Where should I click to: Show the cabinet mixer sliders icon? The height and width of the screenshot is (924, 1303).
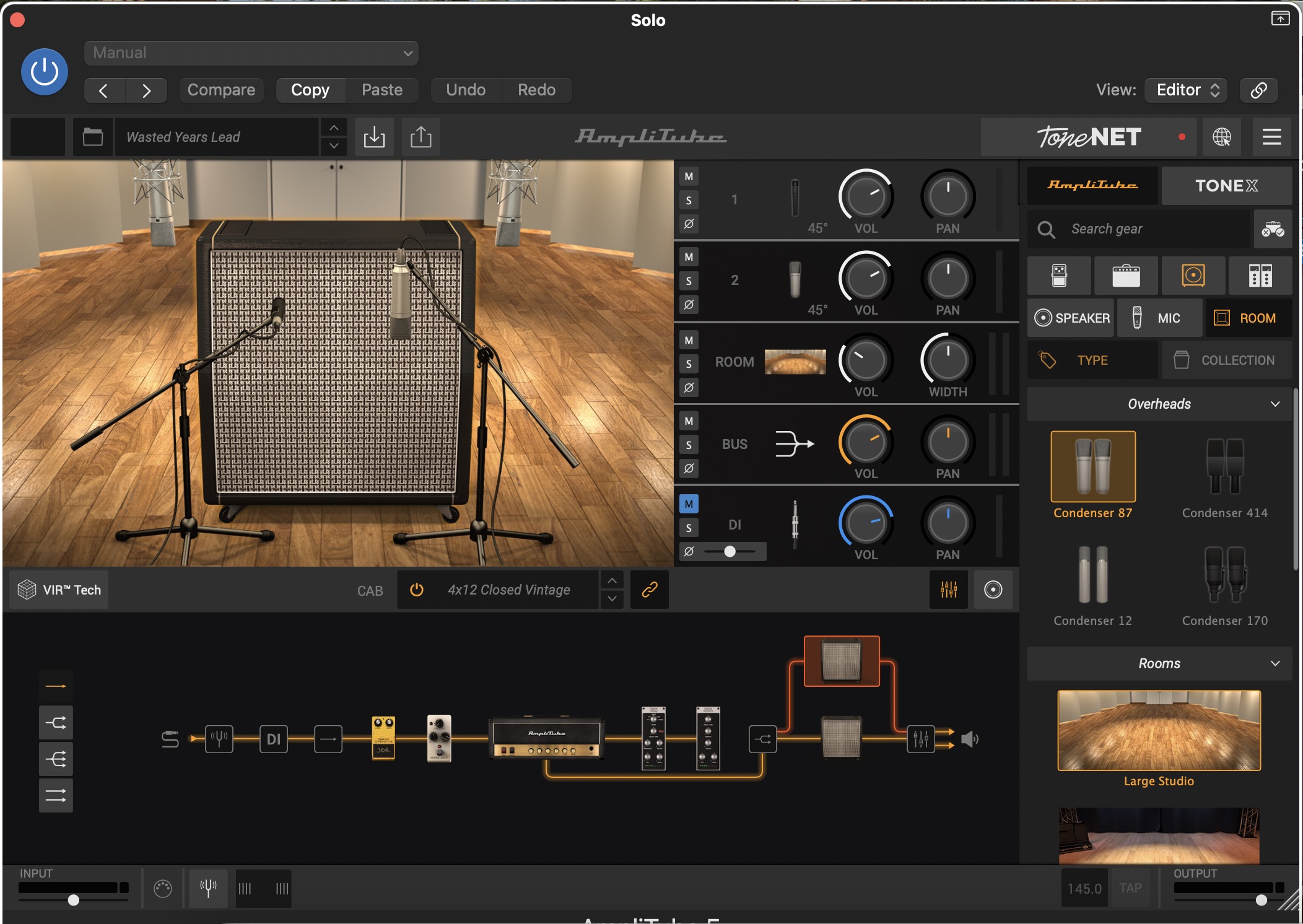click(x=949, y=590)
